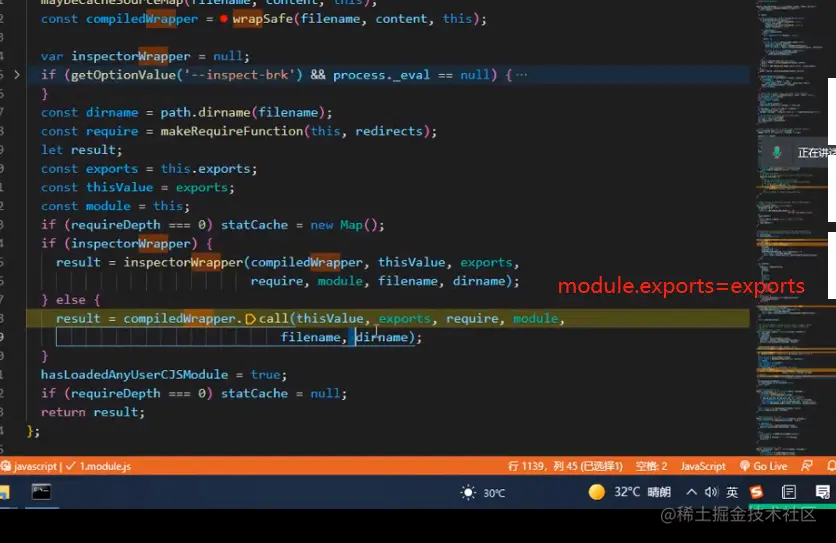Click the makeRequireFunction call
Screen dimensions: 836x543
click(232, 131)
